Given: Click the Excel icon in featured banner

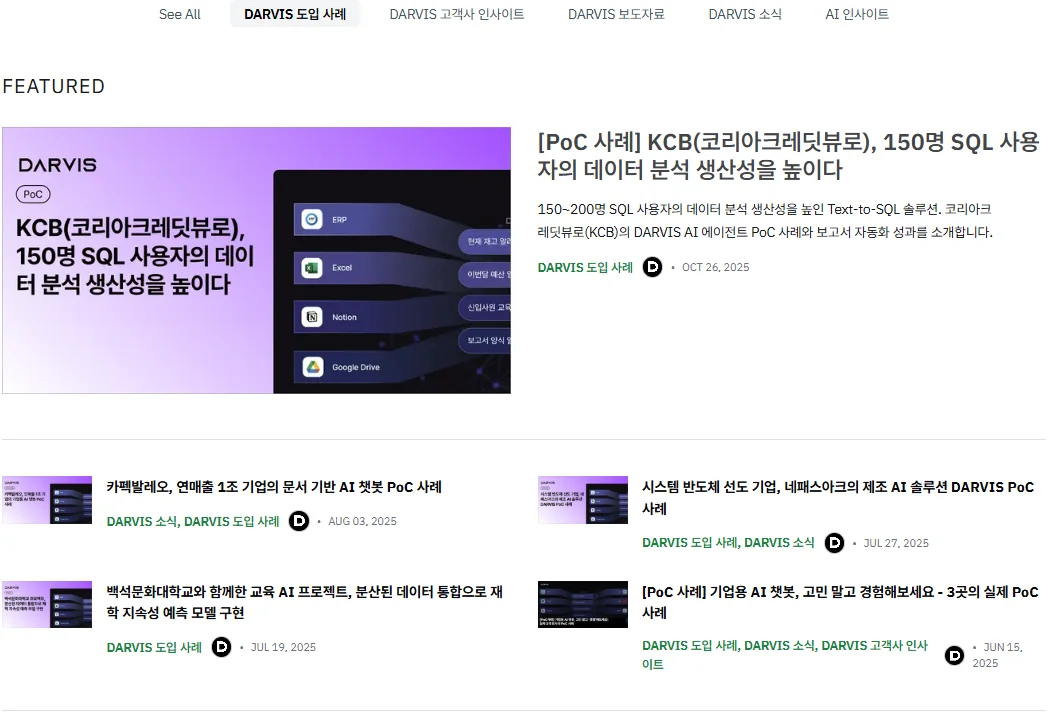Looking at the screenshot, I should (312, 268).
